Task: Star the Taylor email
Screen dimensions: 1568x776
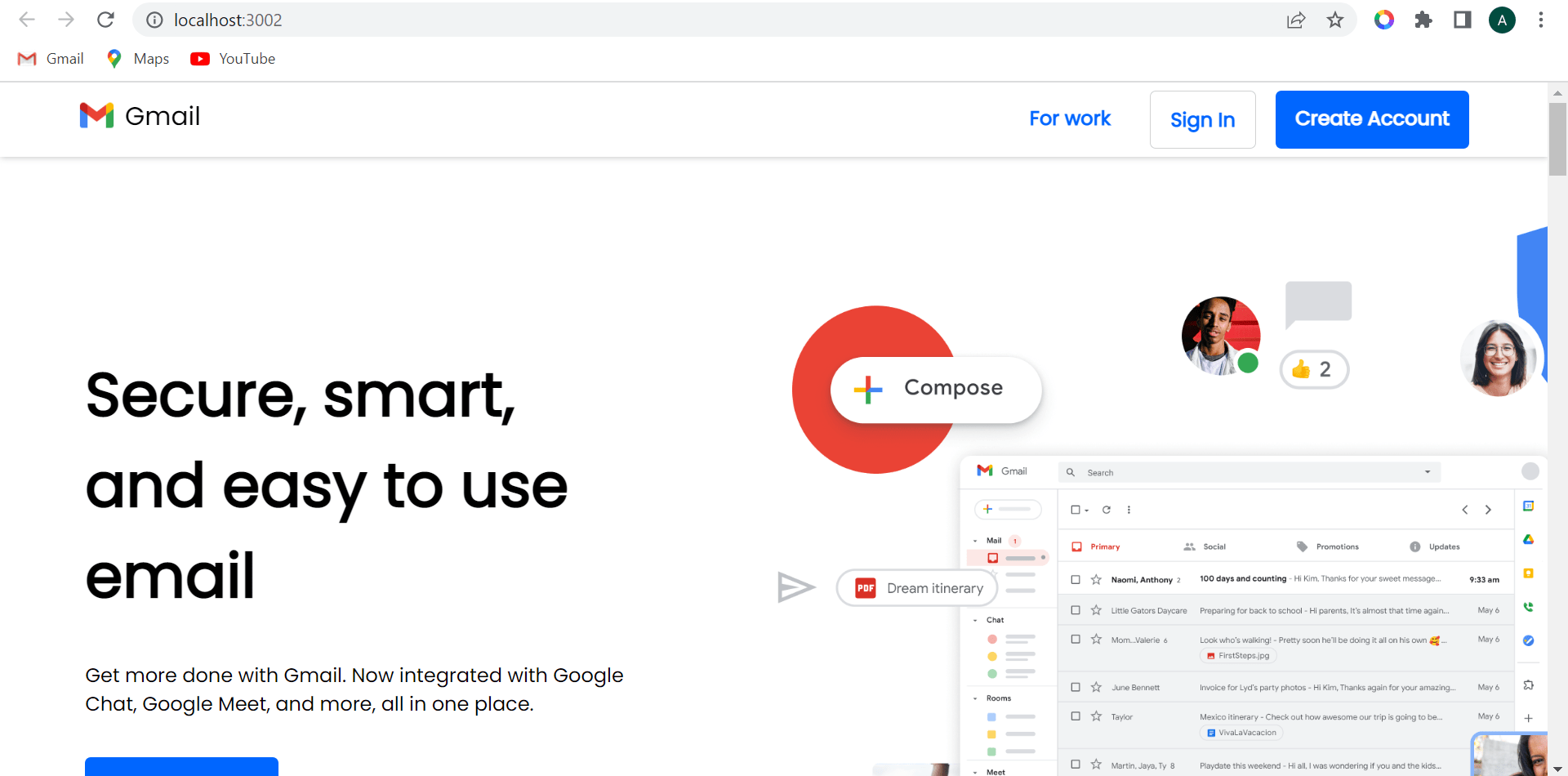Action: point(1096,716)
